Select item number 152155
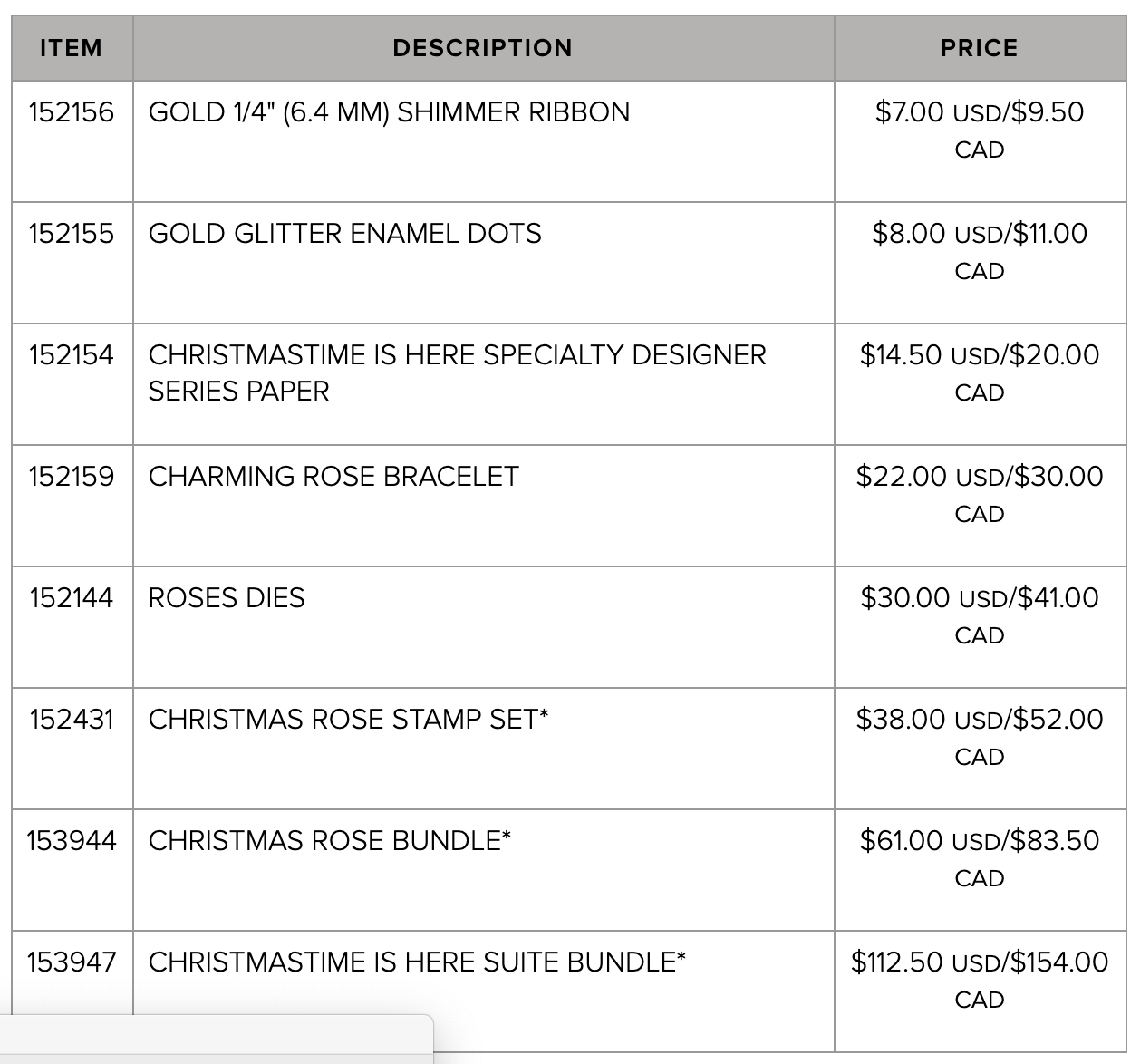 (72, 234)
